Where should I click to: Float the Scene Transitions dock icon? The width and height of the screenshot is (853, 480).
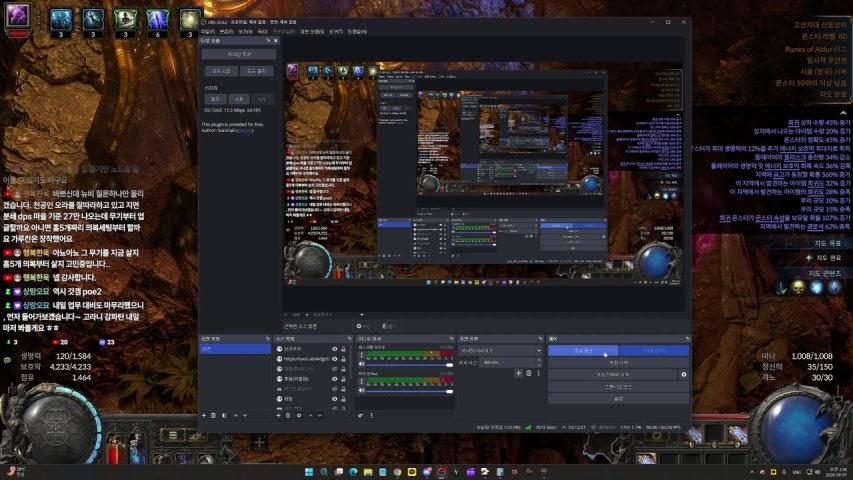[540, 339]
